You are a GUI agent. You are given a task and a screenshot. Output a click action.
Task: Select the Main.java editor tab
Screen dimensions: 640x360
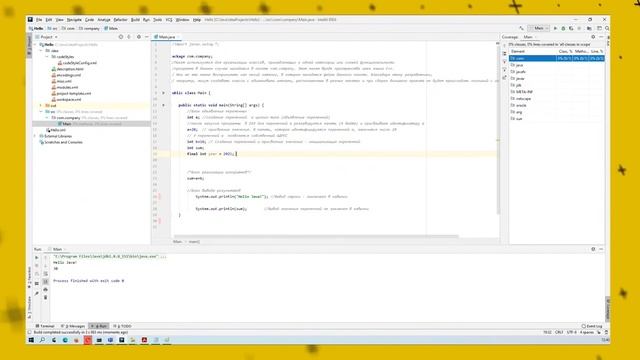pyautogui.click(x=167, y=37)
